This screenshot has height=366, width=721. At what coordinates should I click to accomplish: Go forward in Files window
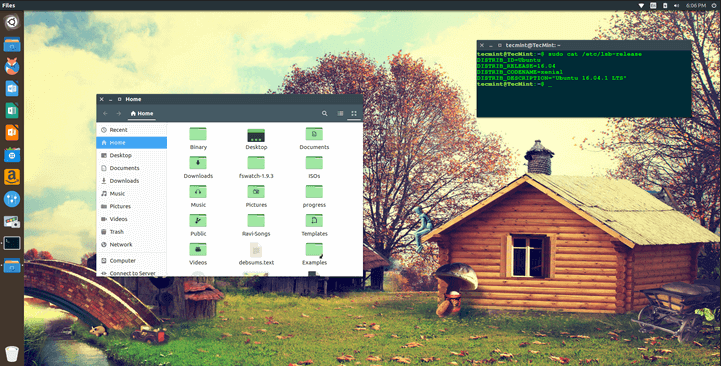pos(119,114)
